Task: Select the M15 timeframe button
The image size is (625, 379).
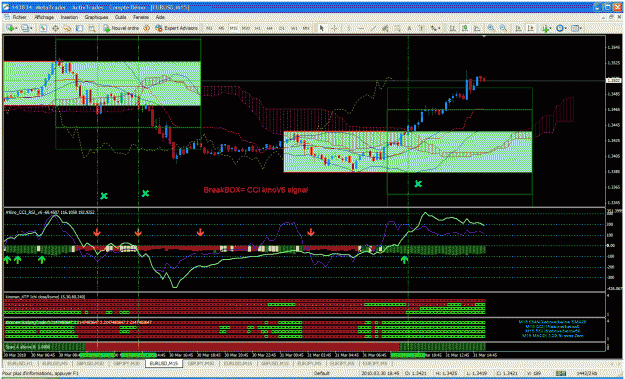Action: point(234,28)
